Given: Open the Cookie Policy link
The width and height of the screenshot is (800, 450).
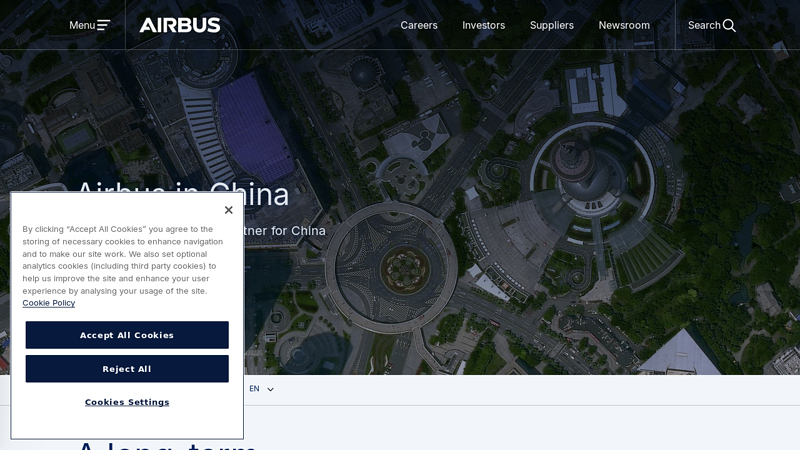Looking at the screenshot, I should (x=48, y=303).
